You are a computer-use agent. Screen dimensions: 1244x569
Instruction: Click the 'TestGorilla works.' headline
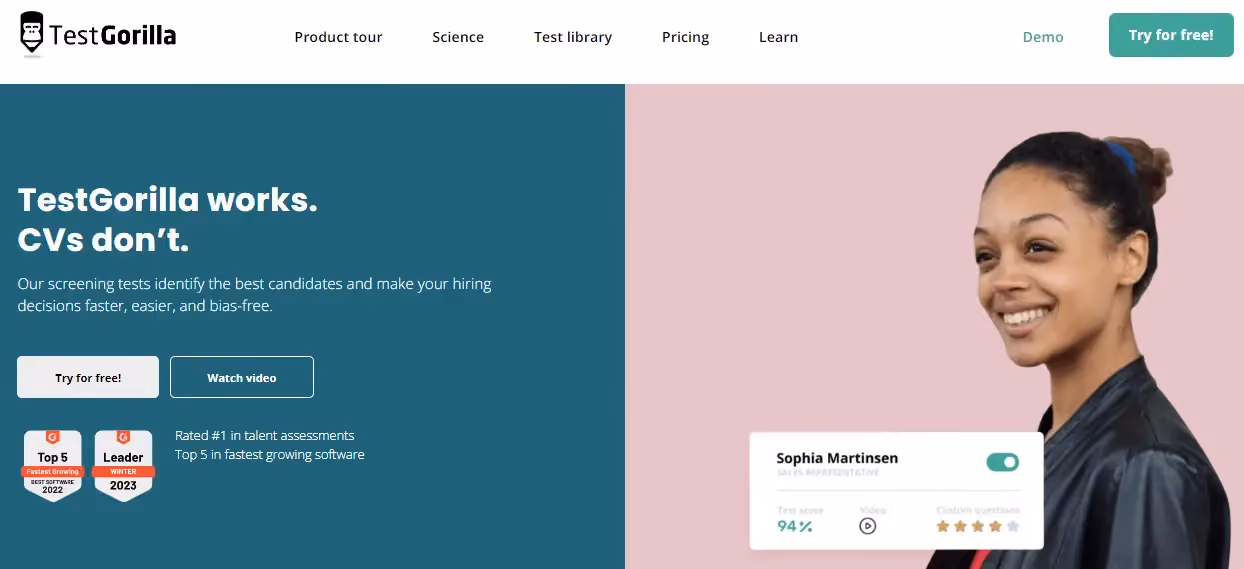tap(168, 200)
